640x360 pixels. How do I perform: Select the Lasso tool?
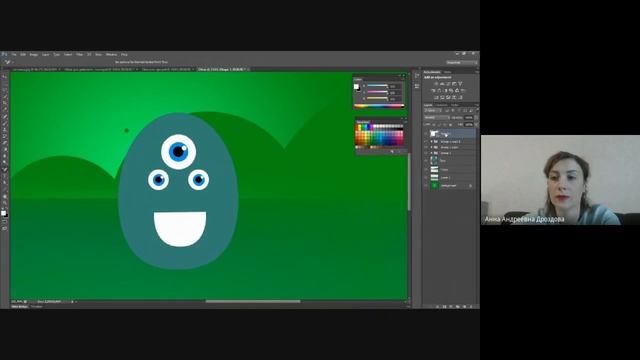(x=4, y=89)
